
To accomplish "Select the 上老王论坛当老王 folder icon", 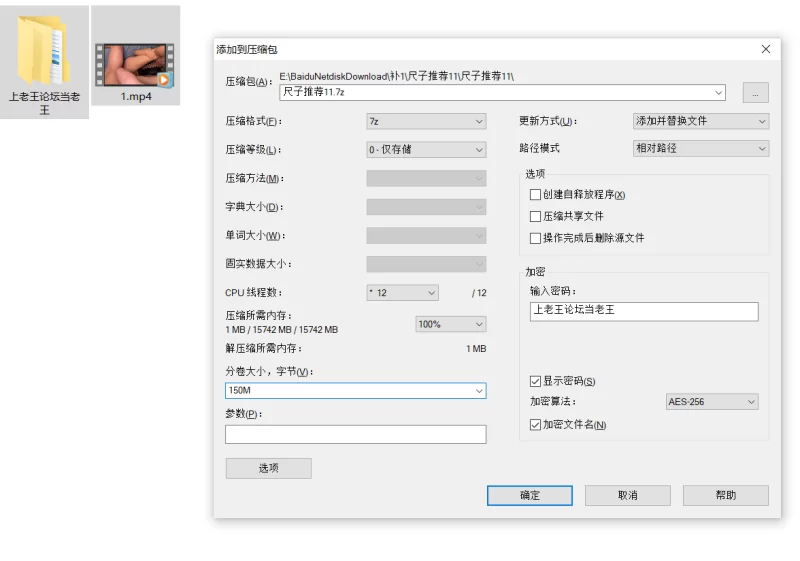I will 42,51.
